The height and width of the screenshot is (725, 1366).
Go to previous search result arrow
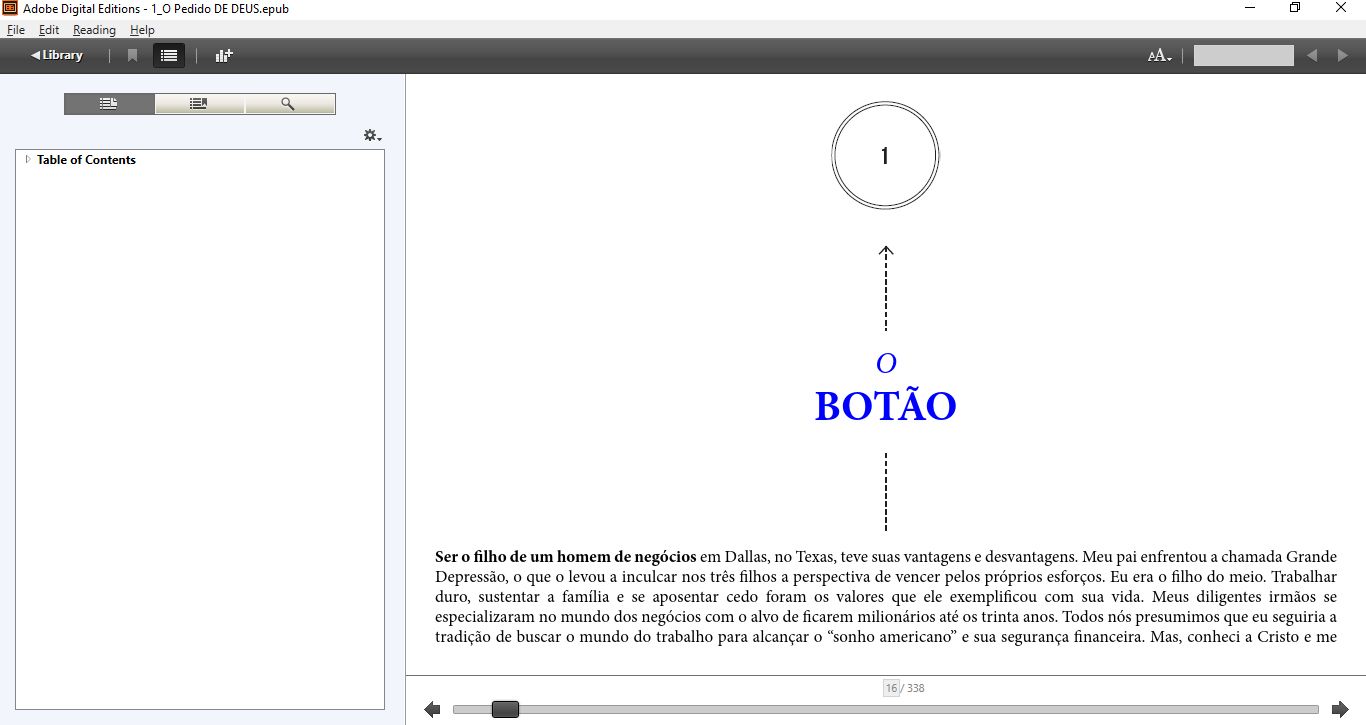1312,56
